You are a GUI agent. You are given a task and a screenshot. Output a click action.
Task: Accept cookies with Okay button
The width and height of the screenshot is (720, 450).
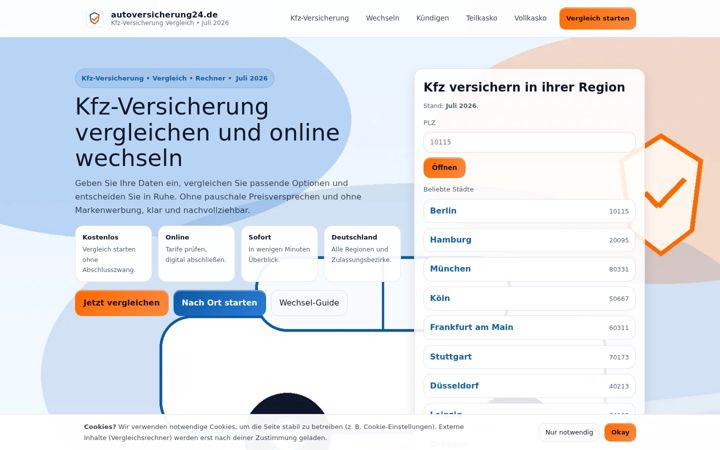[620, 433]
